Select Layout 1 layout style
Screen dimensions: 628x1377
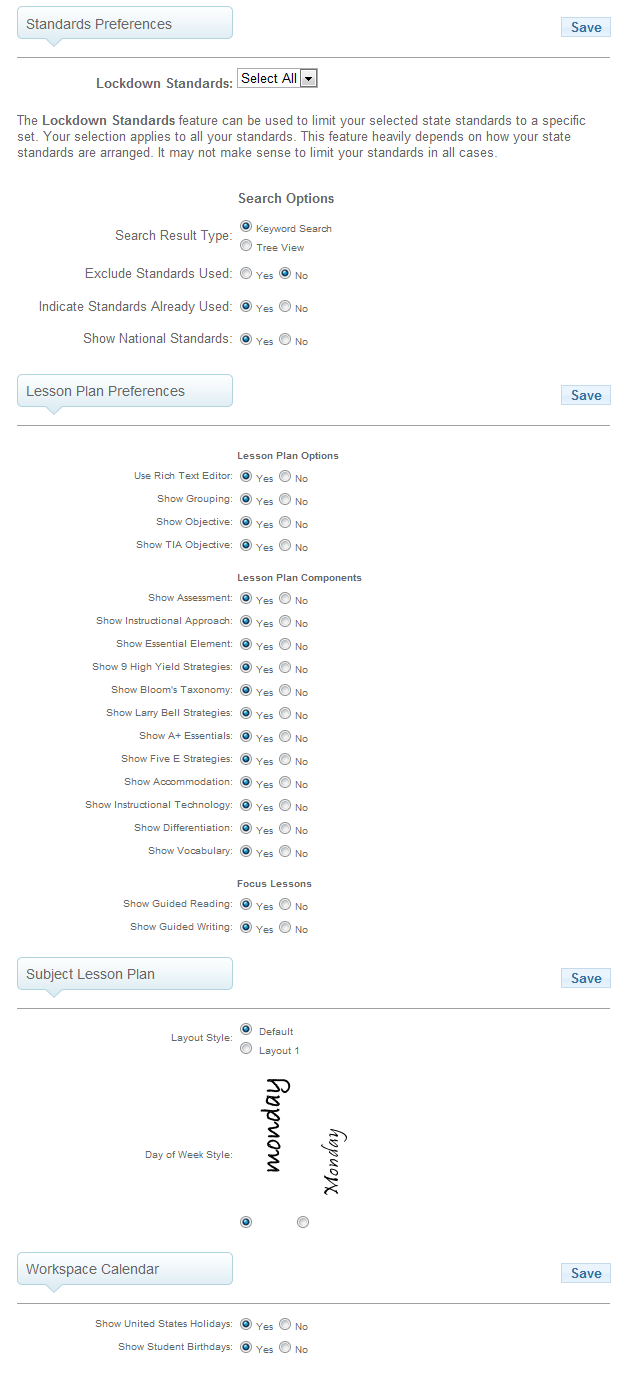[x=246, y=1048]
